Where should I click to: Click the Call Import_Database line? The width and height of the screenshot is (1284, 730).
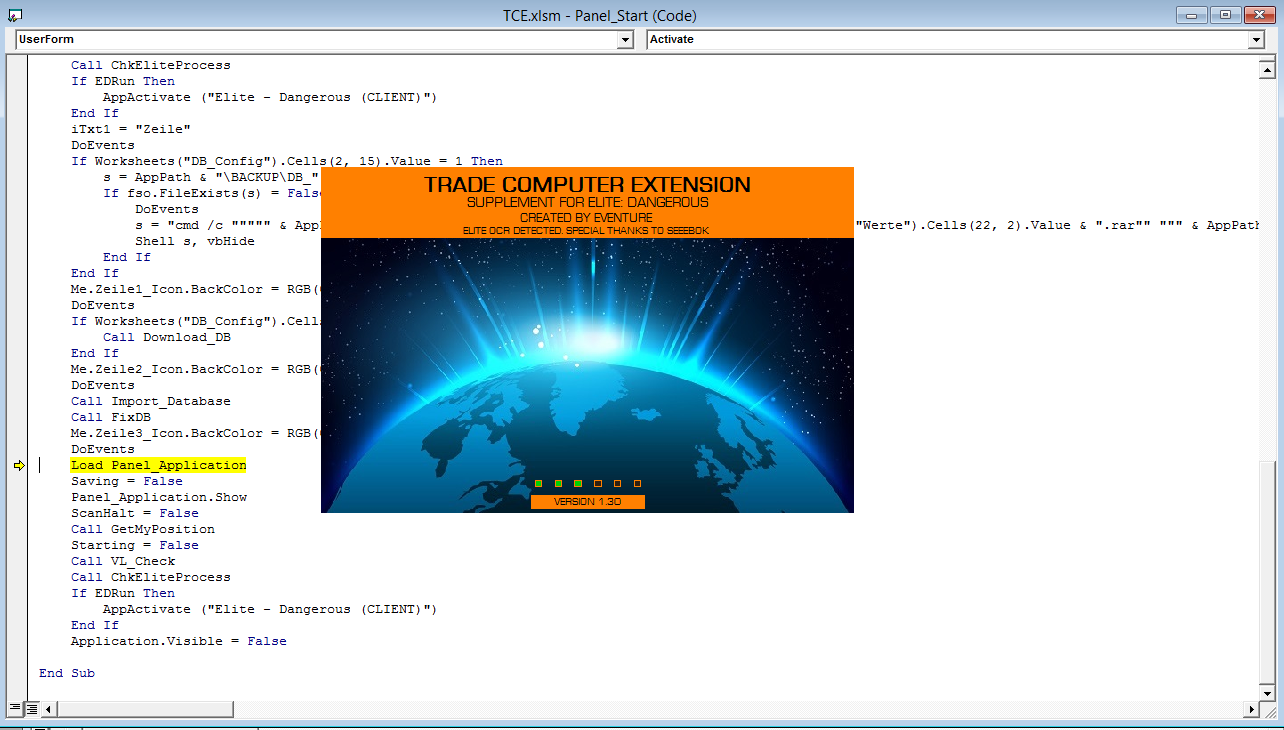pos(150,401)
